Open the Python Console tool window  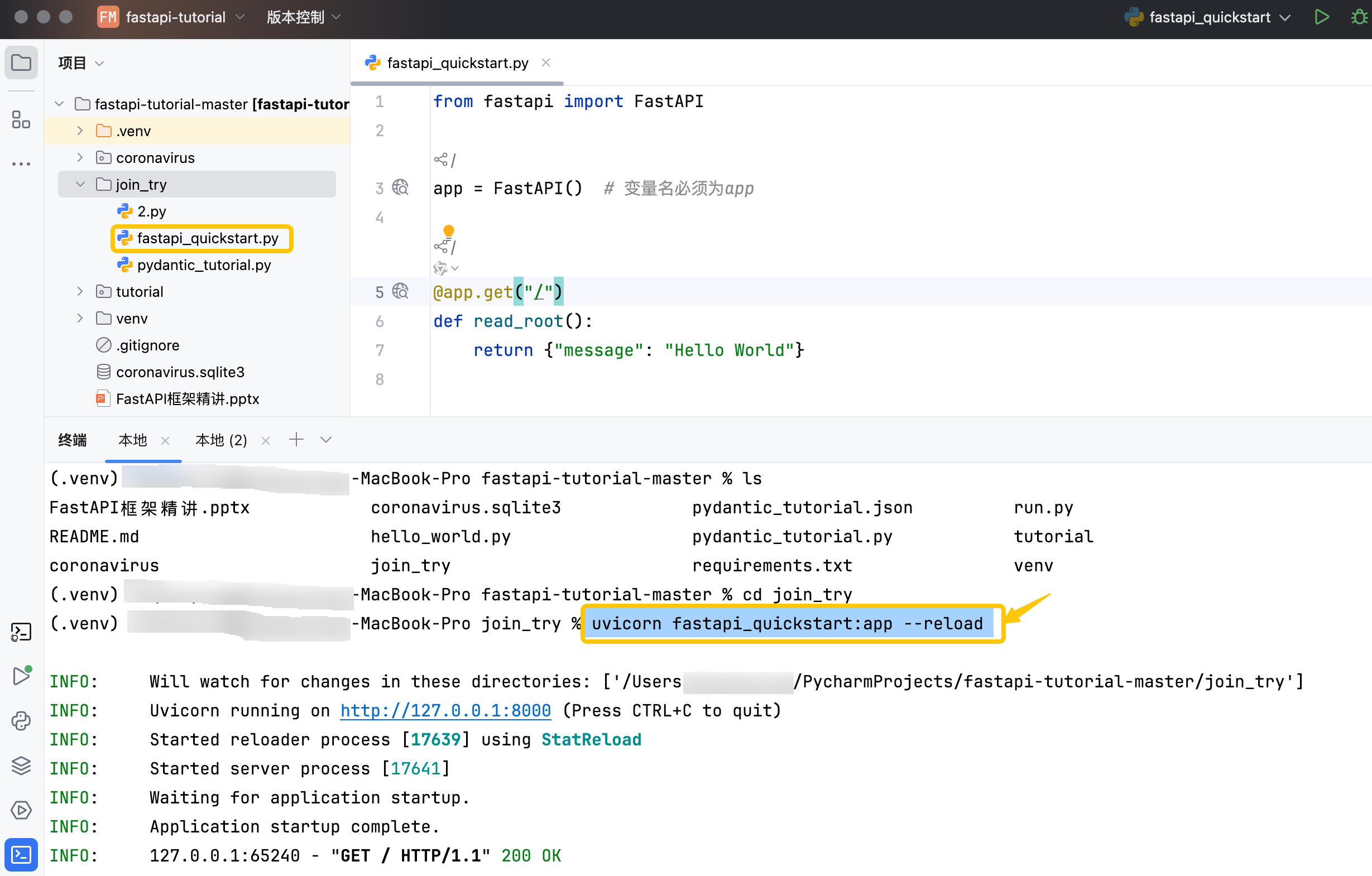(21, 721)
